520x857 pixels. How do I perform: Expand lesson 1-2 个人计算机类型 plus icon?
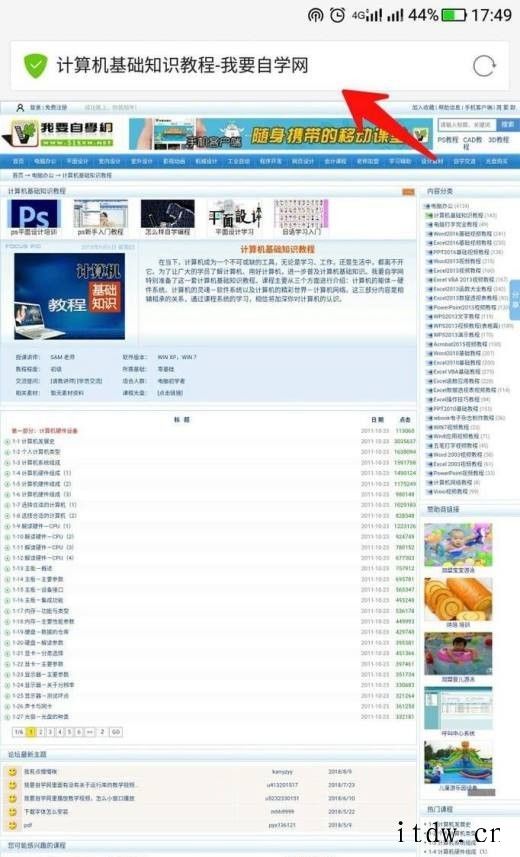[8, 452]
